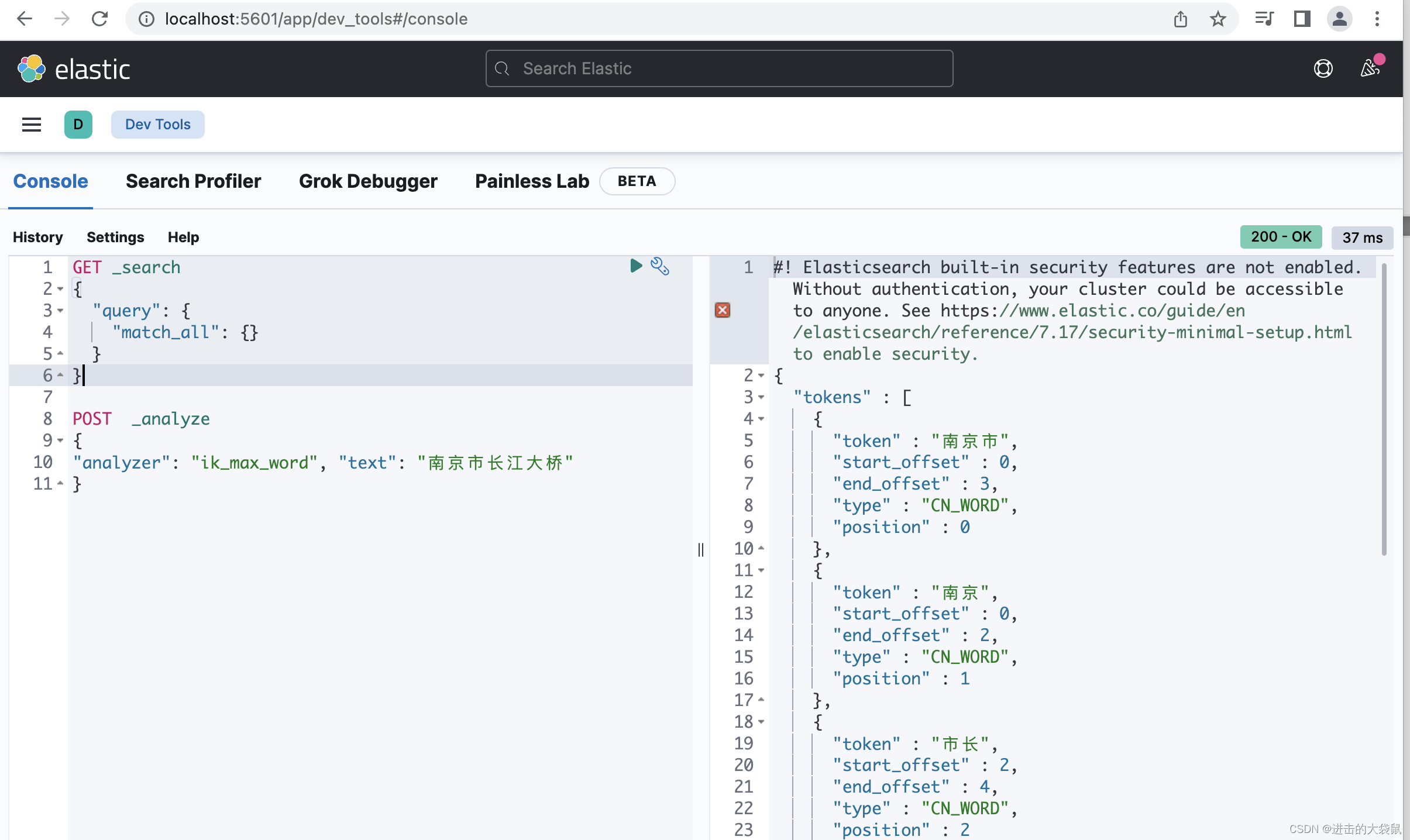
Task: Click the POST _analyze request line
Action: (141, 419)
